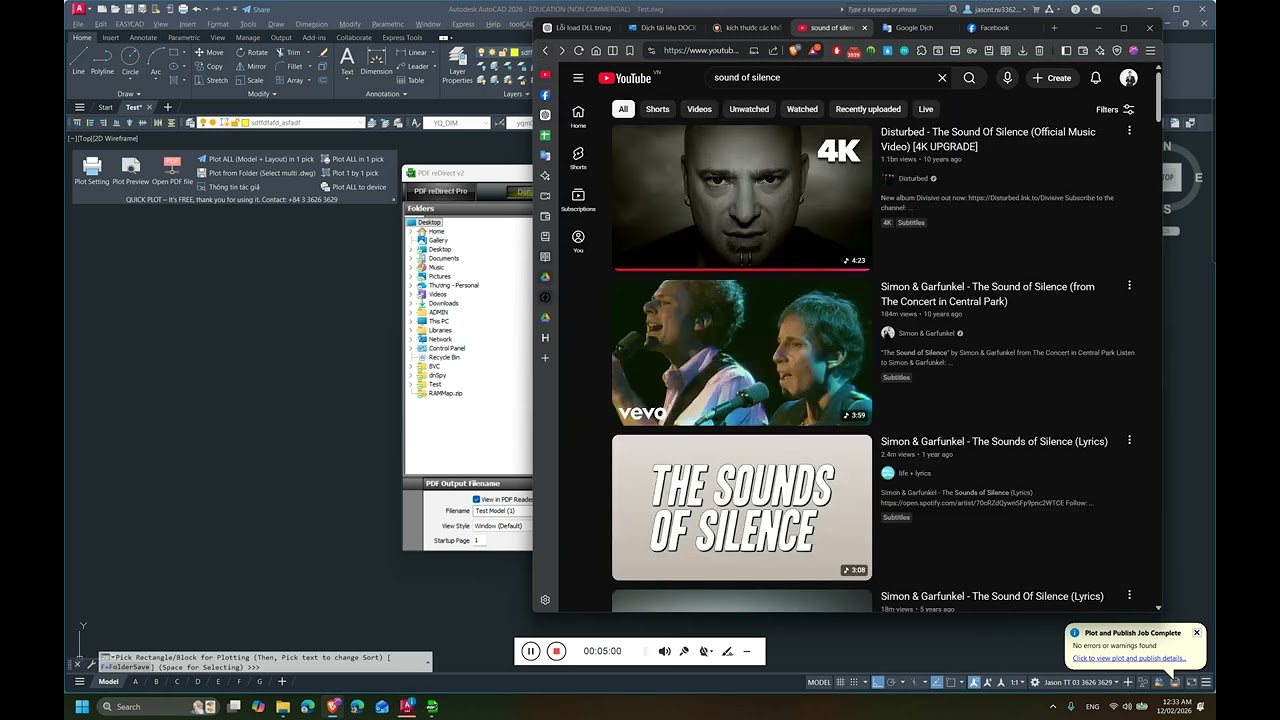Select the Shorts filter chip
Screen dimensions: 1280x720
657,109
